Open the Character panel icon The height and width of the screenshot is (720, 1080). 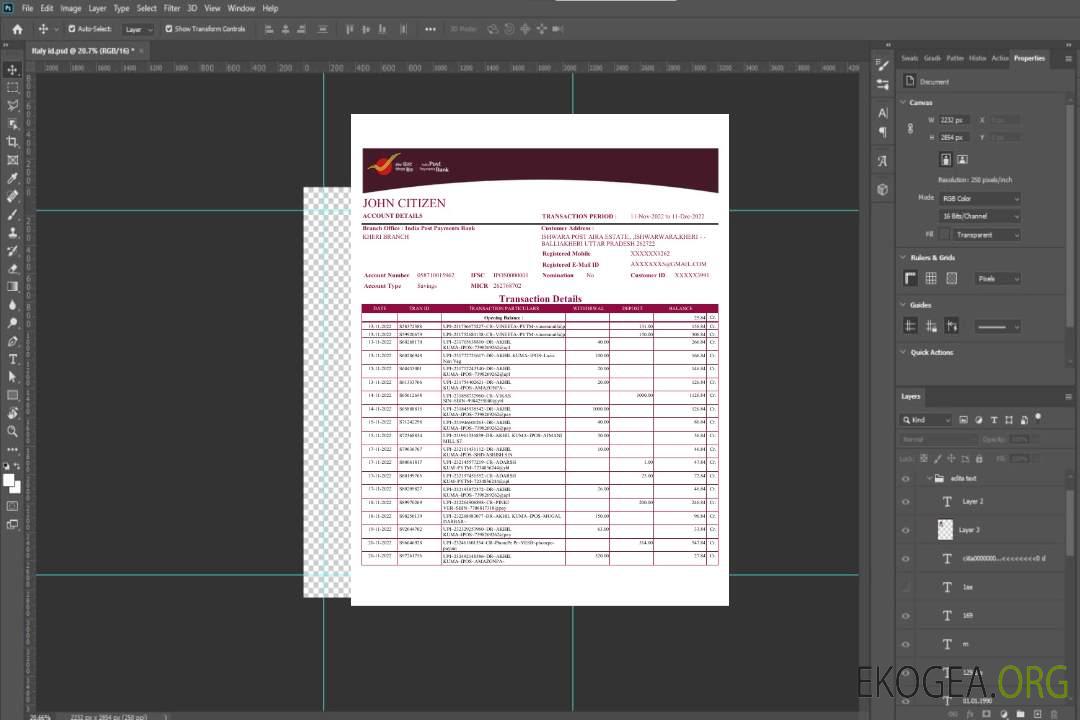point(883,113)
